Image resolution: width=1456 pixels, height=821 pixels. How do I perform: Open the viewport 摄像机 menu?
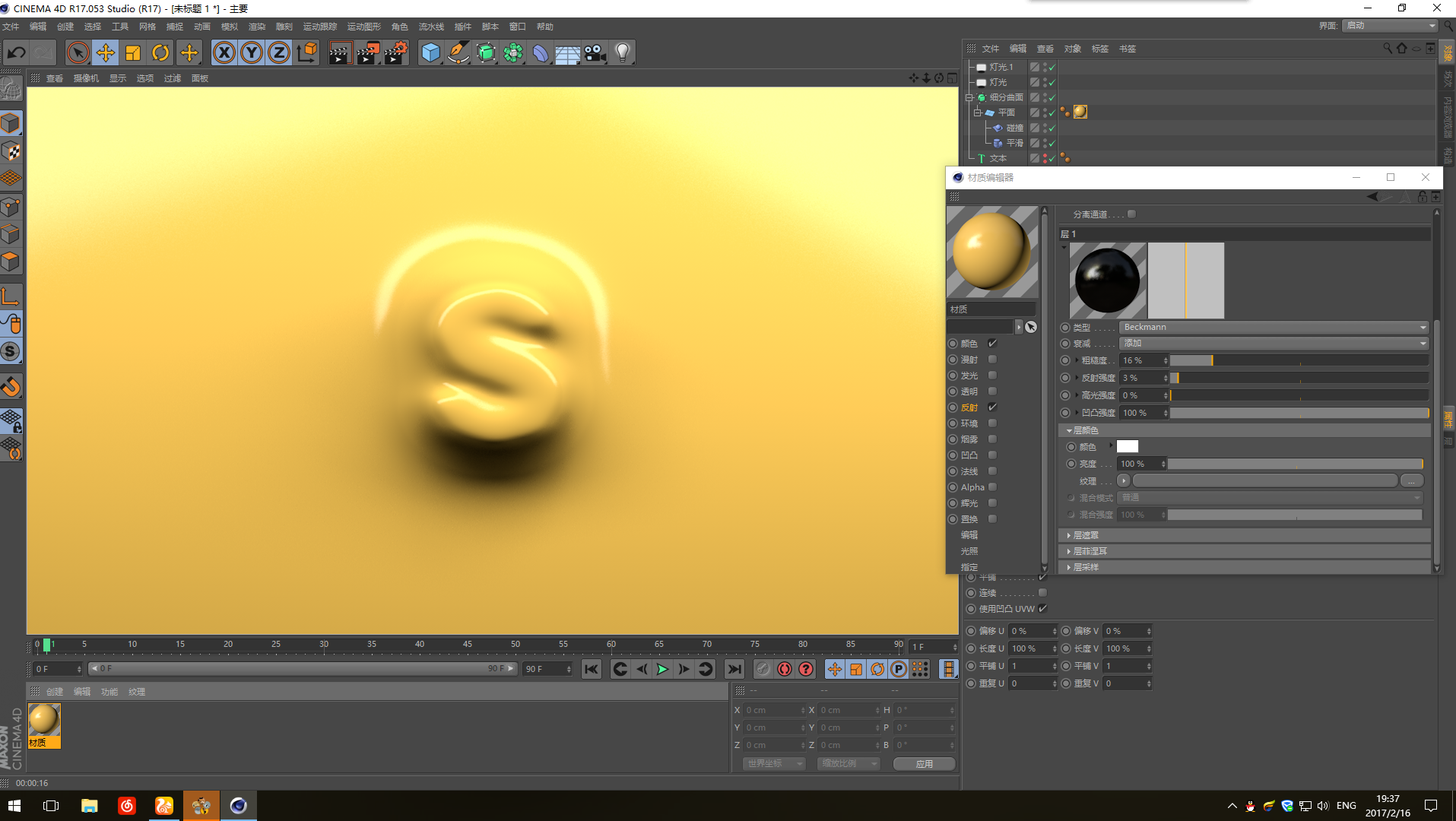click(x=86, y=78)
